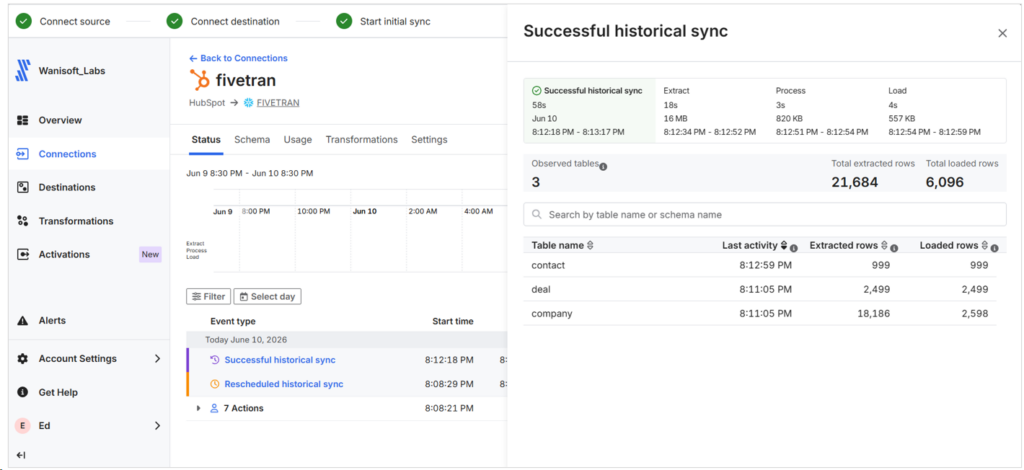Image resolution: width=1024 pixels, height=470 pixels.
Task: Click the Connect source step
Action: pos(63,22)
